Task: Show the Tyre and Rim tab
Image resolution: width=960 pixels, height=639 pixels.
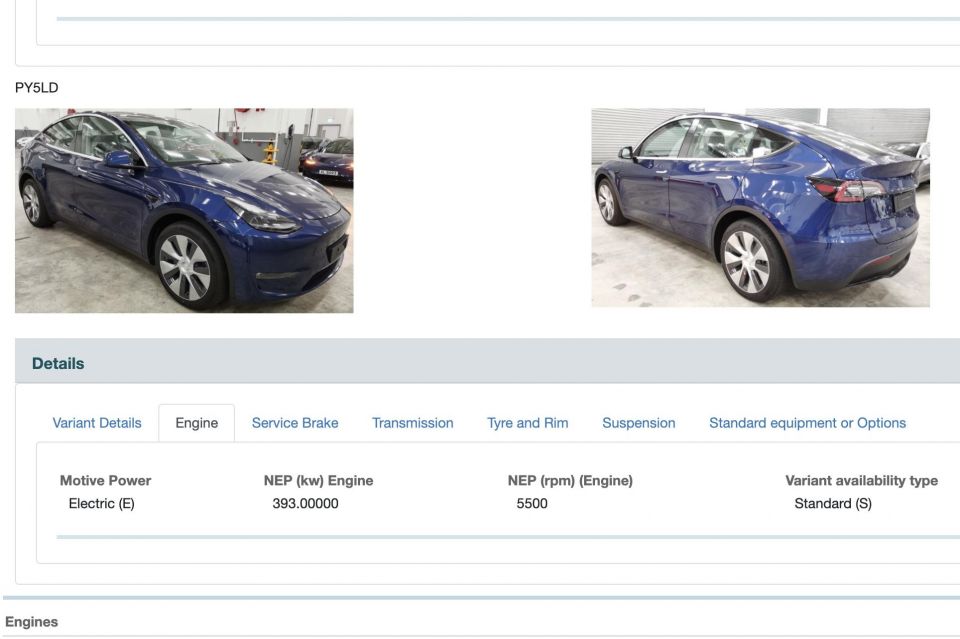Action: point(528,423)
